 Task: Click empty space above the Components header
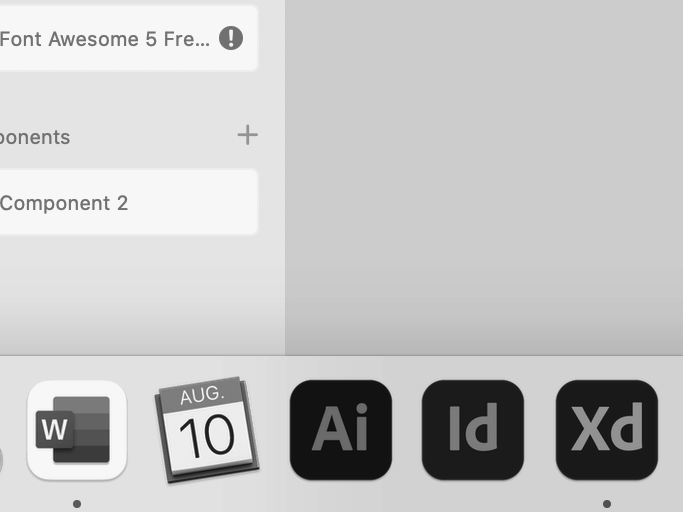[130, 98]
